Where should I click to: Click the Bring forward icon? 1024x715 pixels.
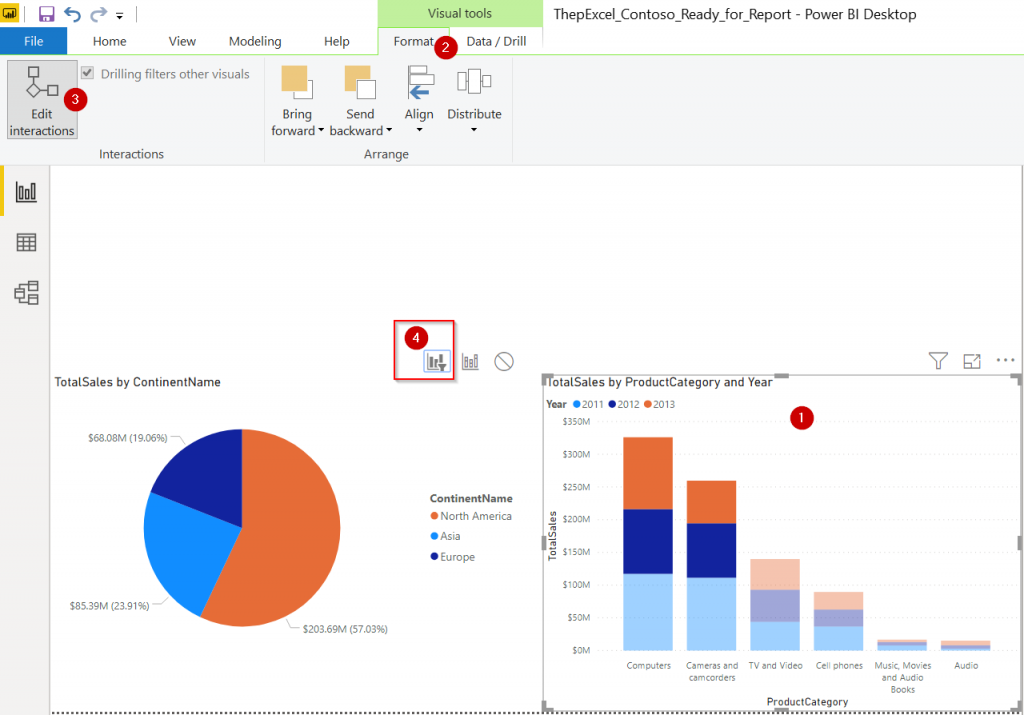(x=296, y=82)
